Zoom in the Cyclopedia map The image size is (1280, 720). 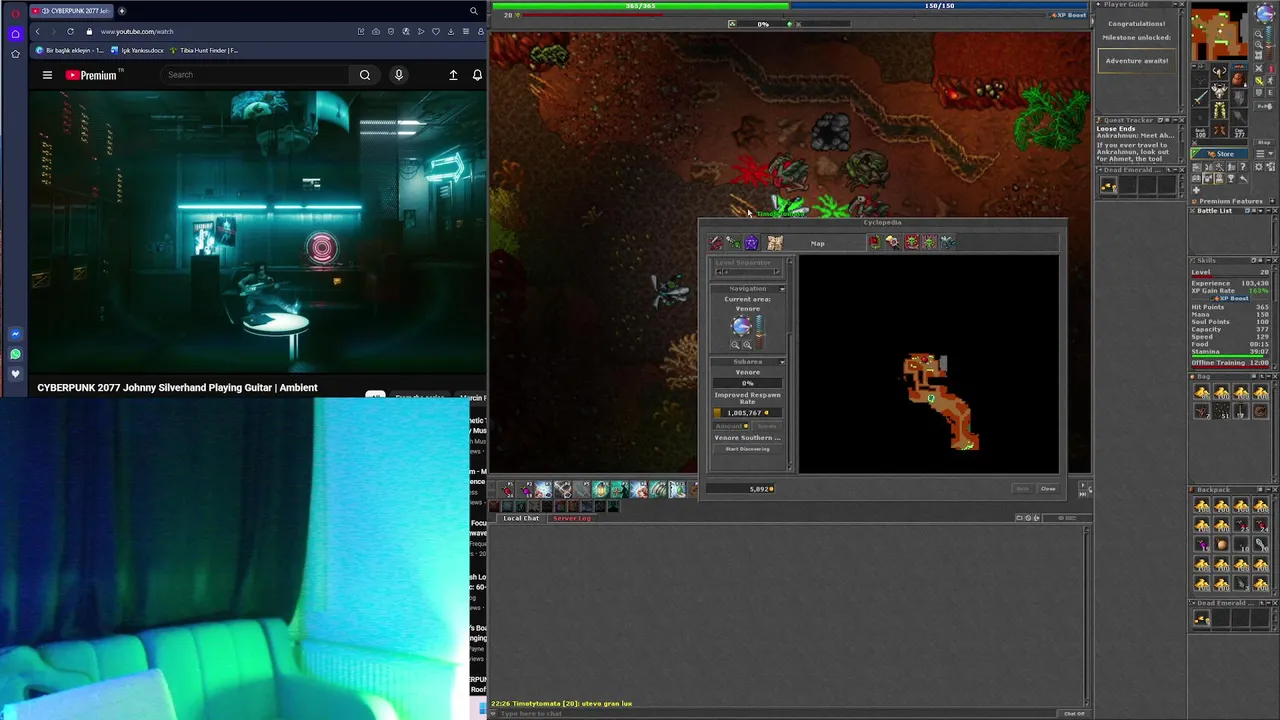pyautogui.click(x=747, y=345)
